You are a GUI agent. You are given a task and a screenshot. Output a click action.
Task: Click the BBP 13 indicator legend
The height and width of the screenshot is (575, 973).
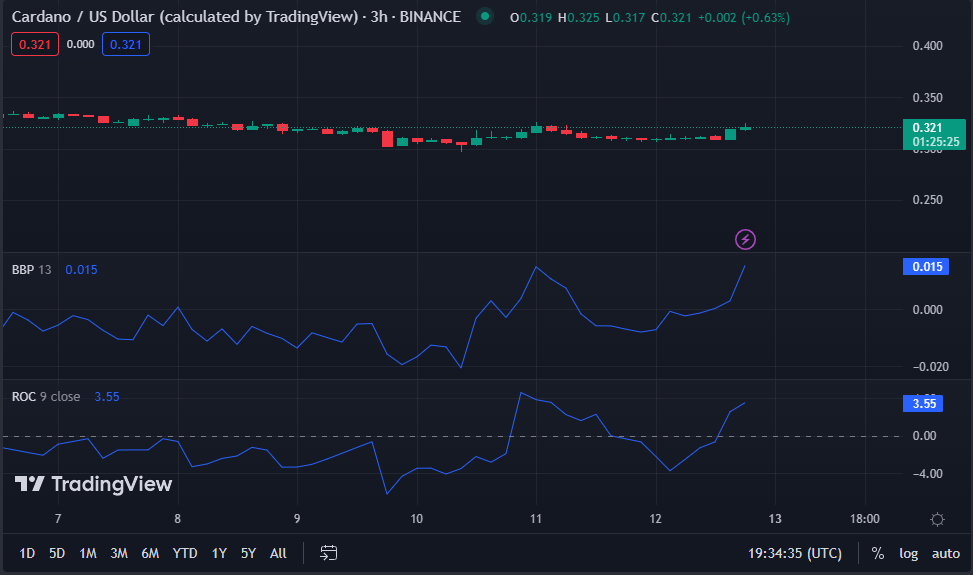[32, 270]
